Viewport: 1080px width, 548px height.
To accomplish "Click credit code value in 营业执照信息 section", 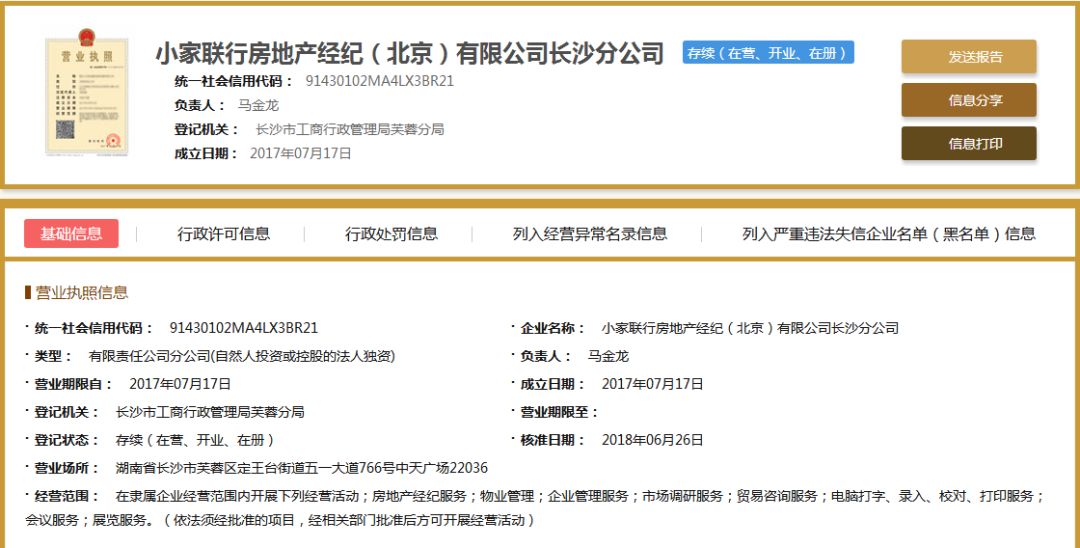I will click(244, 328).
